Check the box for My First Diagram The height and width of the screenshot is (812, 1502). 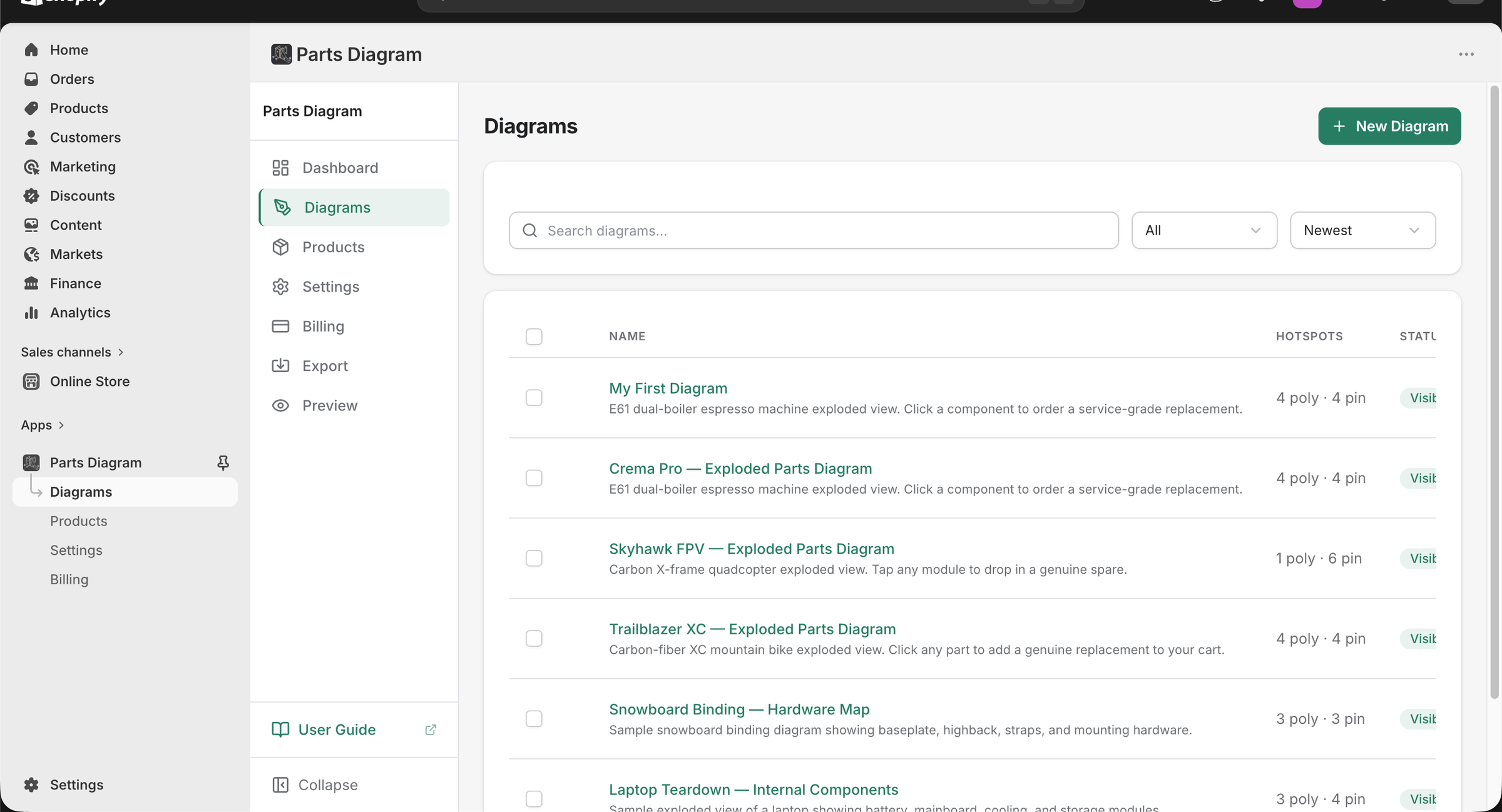(534, 398)
